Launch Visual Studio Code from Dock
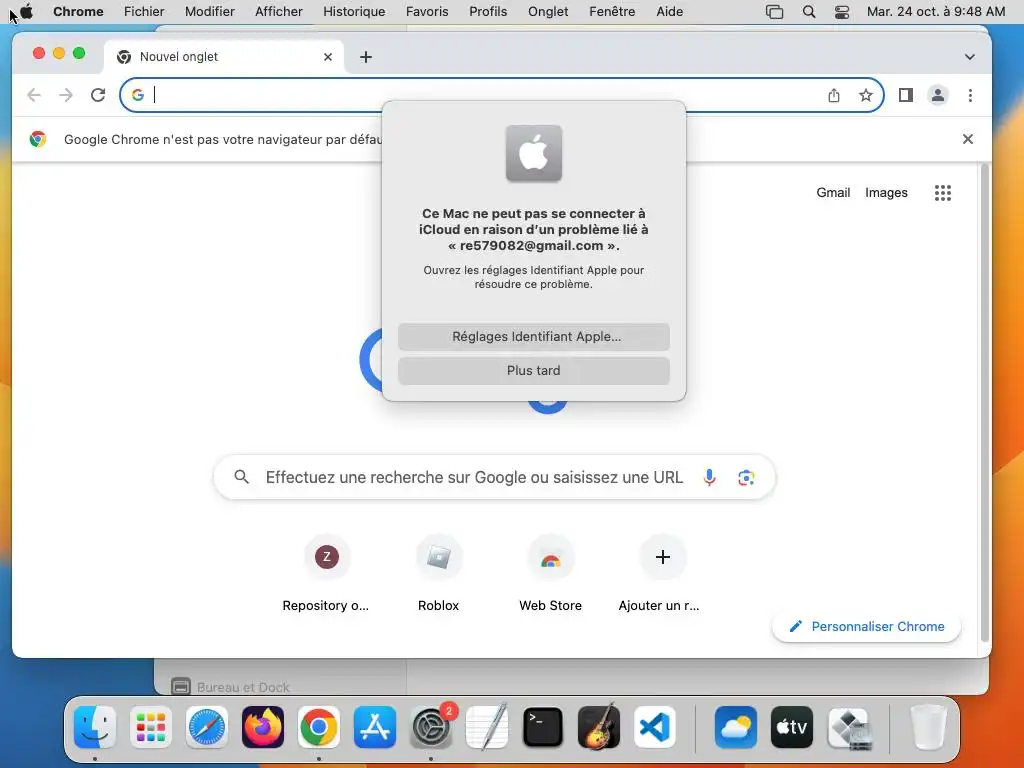Screen dimensions: 1024x768 pyautogui.click(x=655, y=727)
